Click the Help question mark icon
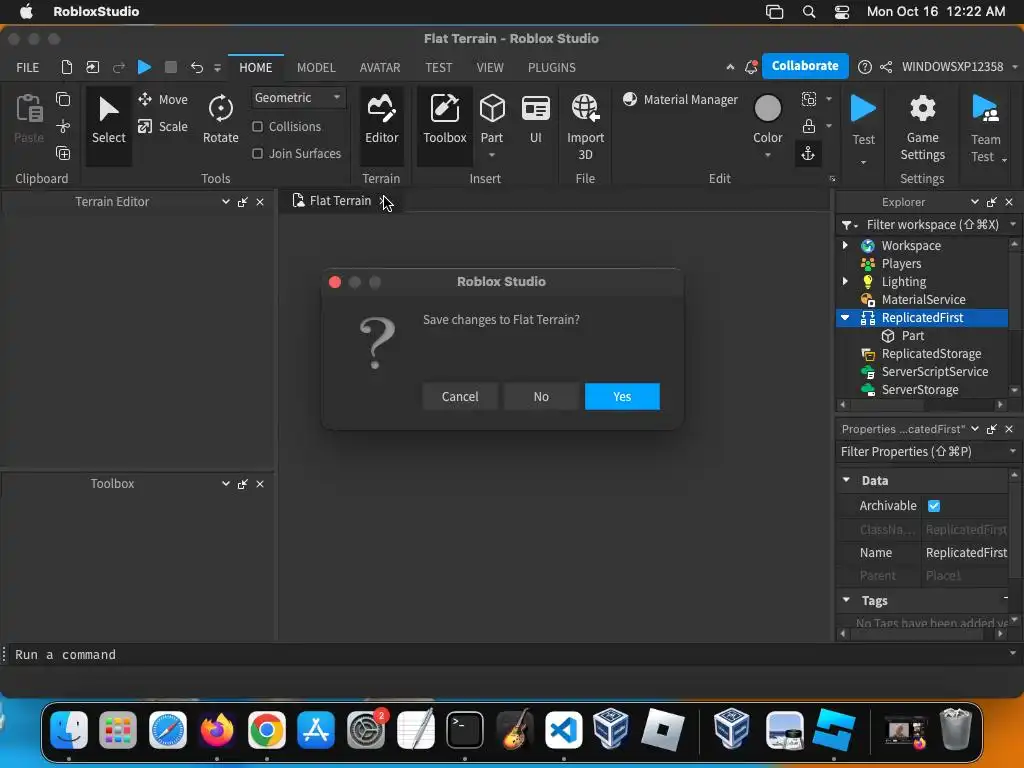Image resolution: width=1024 pixels, height=768 pixels. tap(865, 67)
